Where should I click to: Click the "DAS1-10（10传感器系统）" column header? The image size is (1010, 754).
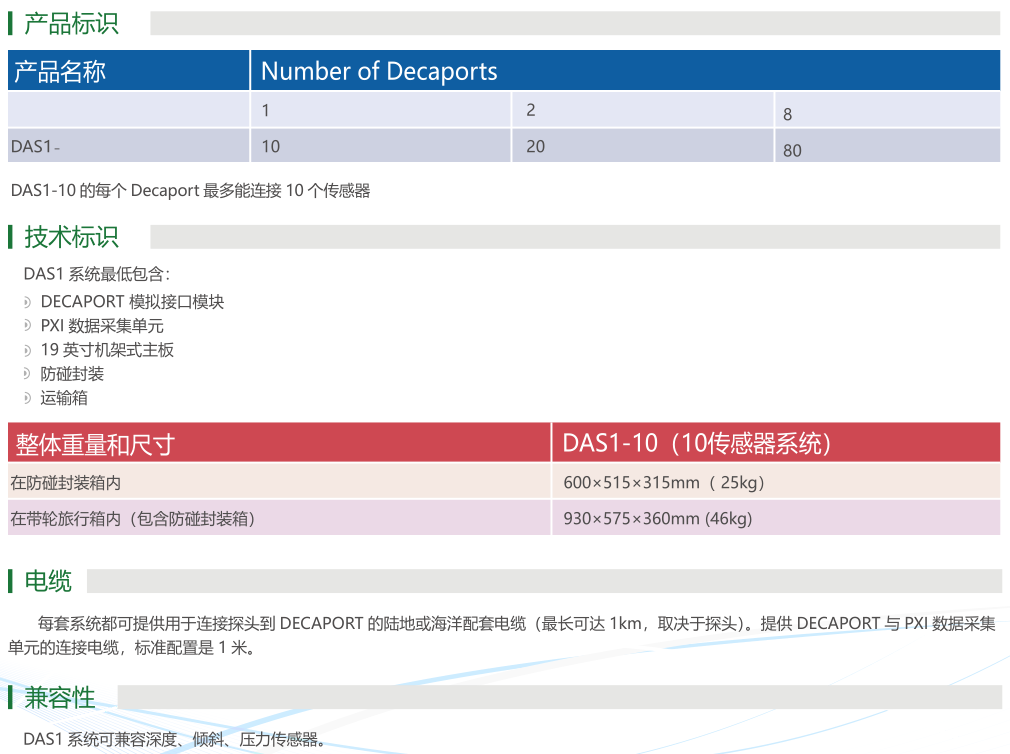coord(776,443)
